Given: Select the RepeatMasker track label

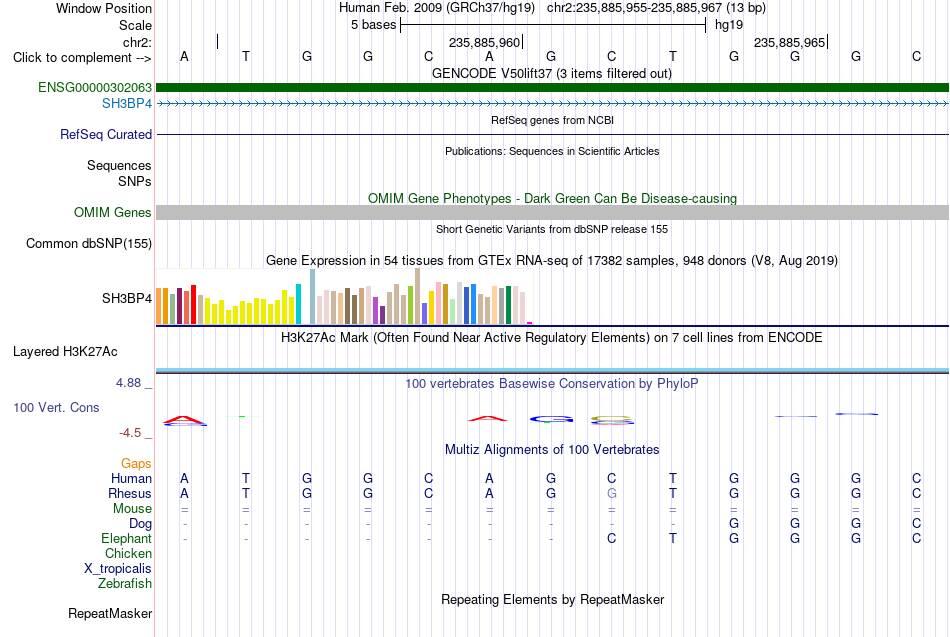Looking at the screenshot, I should pos(110,614).
